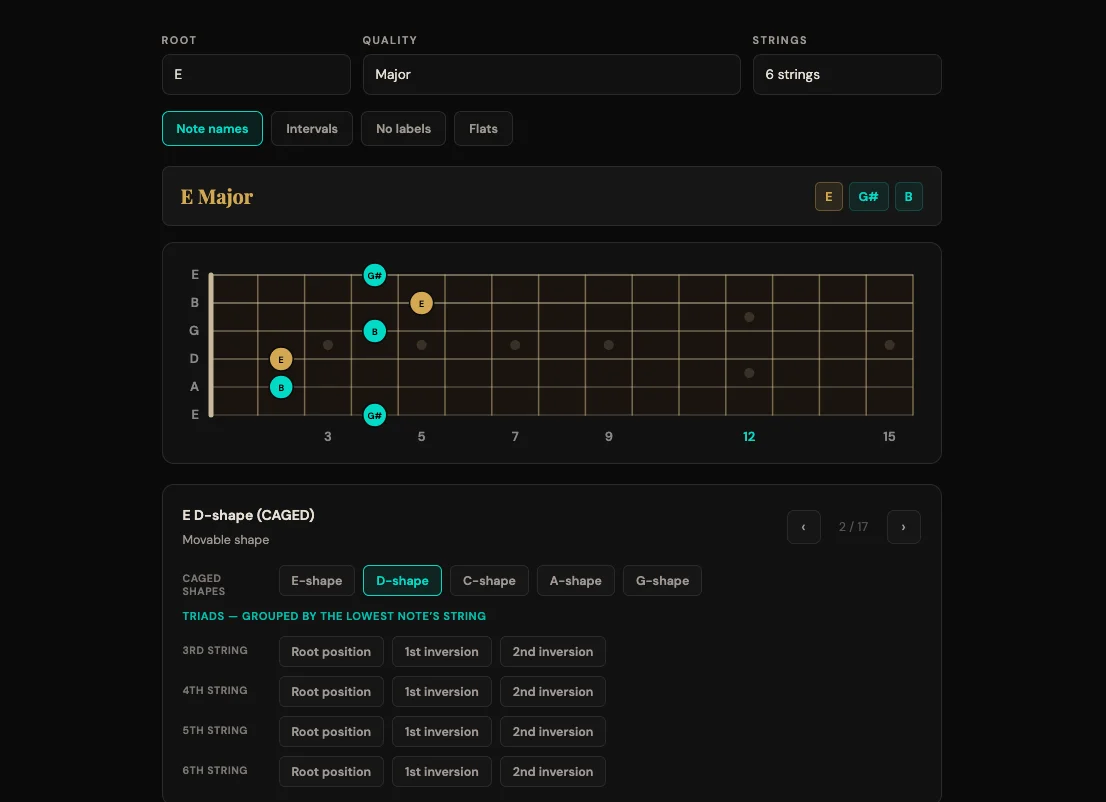Choose 5th string 2nd inversion triad
The height and width of the screenshot is (802, 1106).
[x=553, y=732]
